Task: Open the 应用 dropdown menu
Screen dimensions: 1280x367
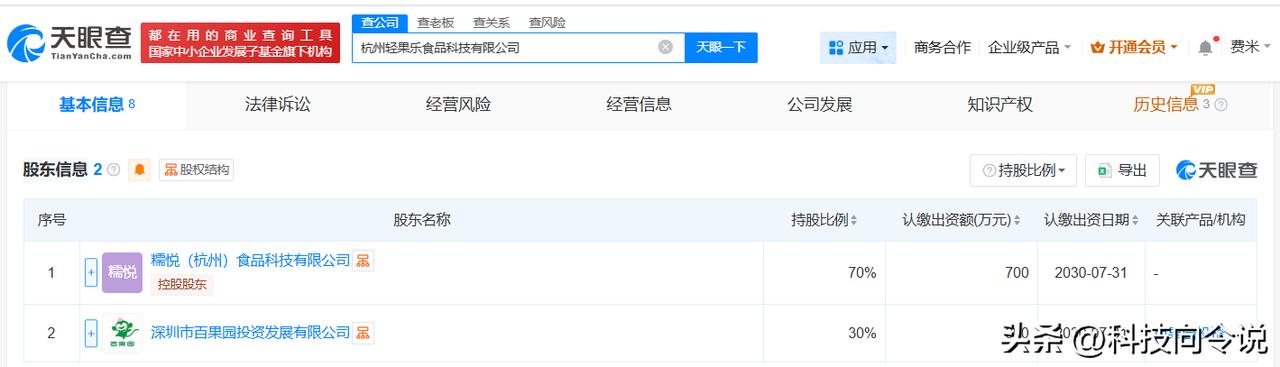Action: 858,47
